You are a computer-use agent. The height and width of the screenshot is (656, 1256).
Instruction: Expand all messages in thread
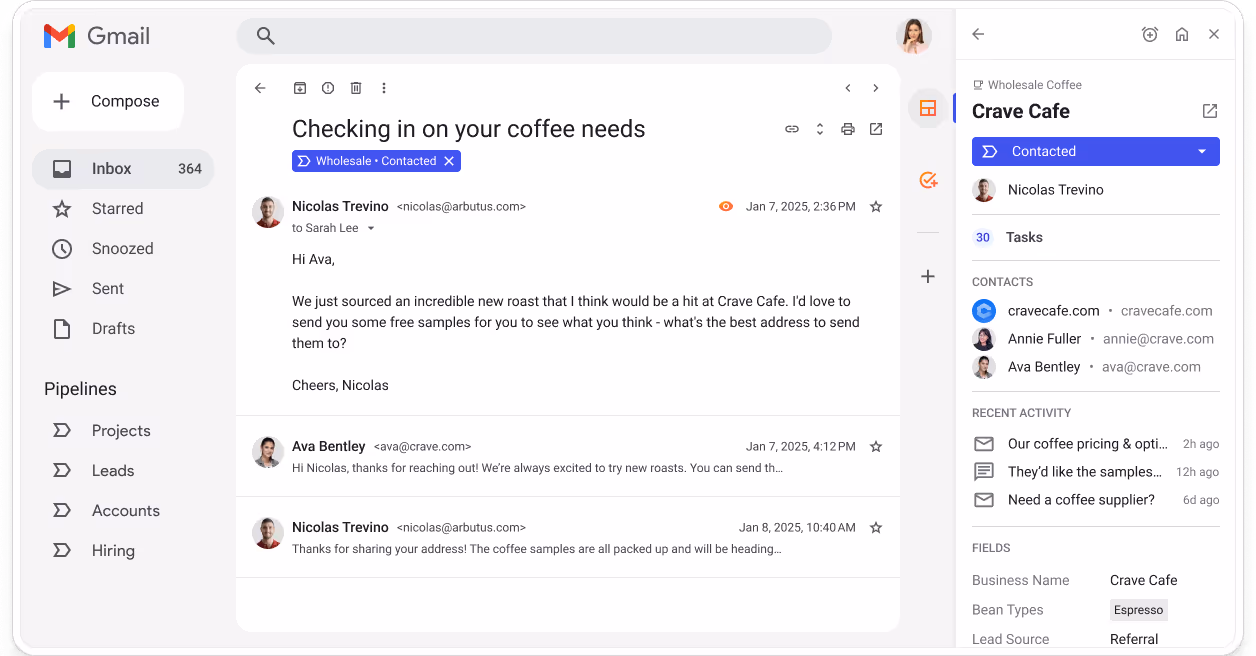(x=819, y=129)
